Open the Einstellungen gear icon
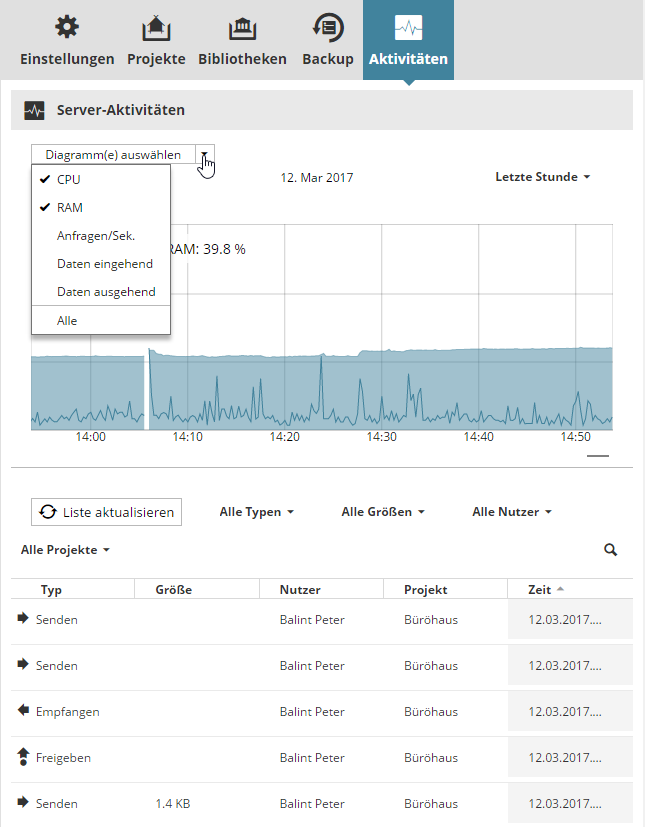The height and width of the screenshot is (827, 645). coord(67,27)
